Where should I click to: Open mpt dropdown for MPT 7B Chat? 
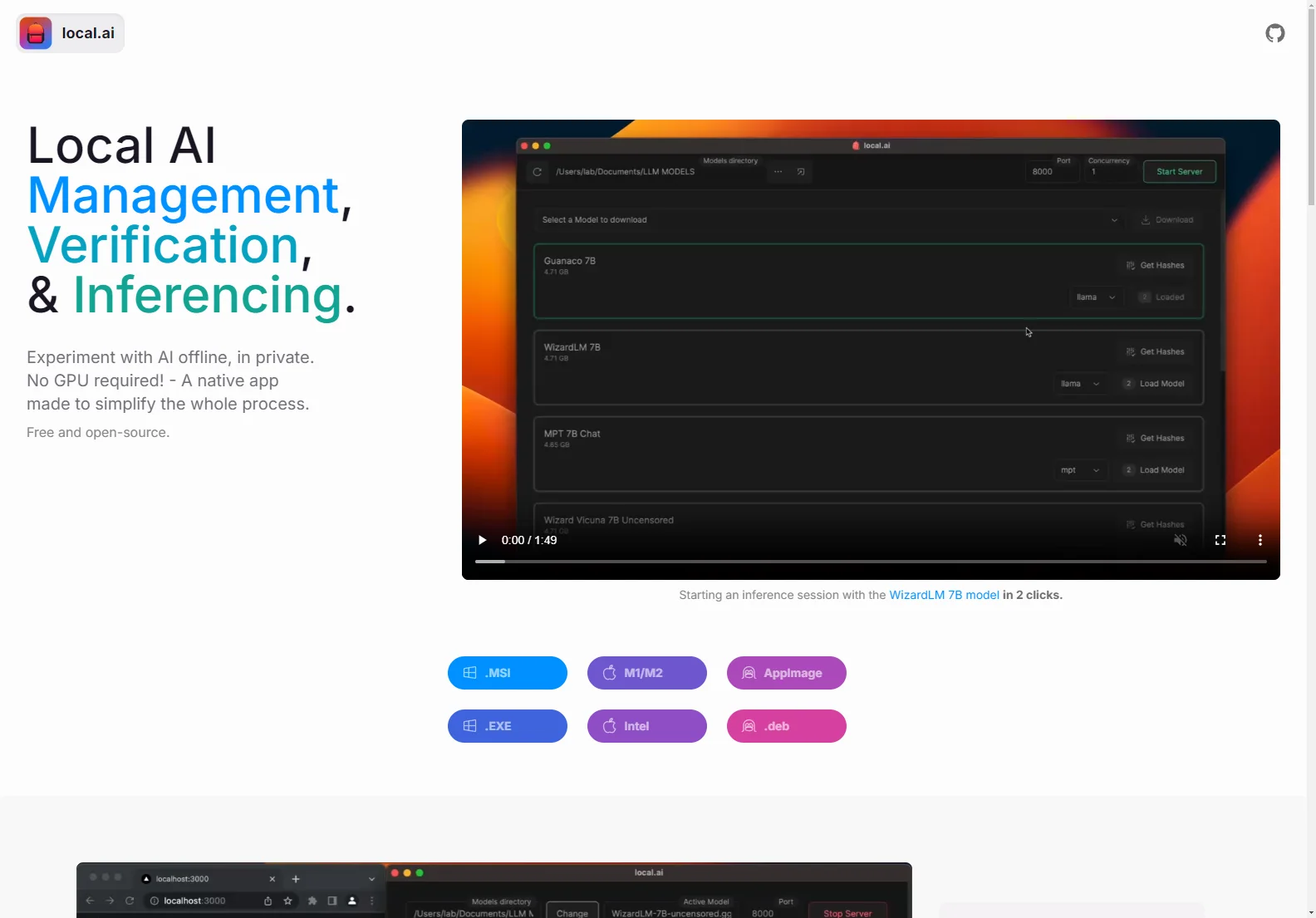point(1081,470)
